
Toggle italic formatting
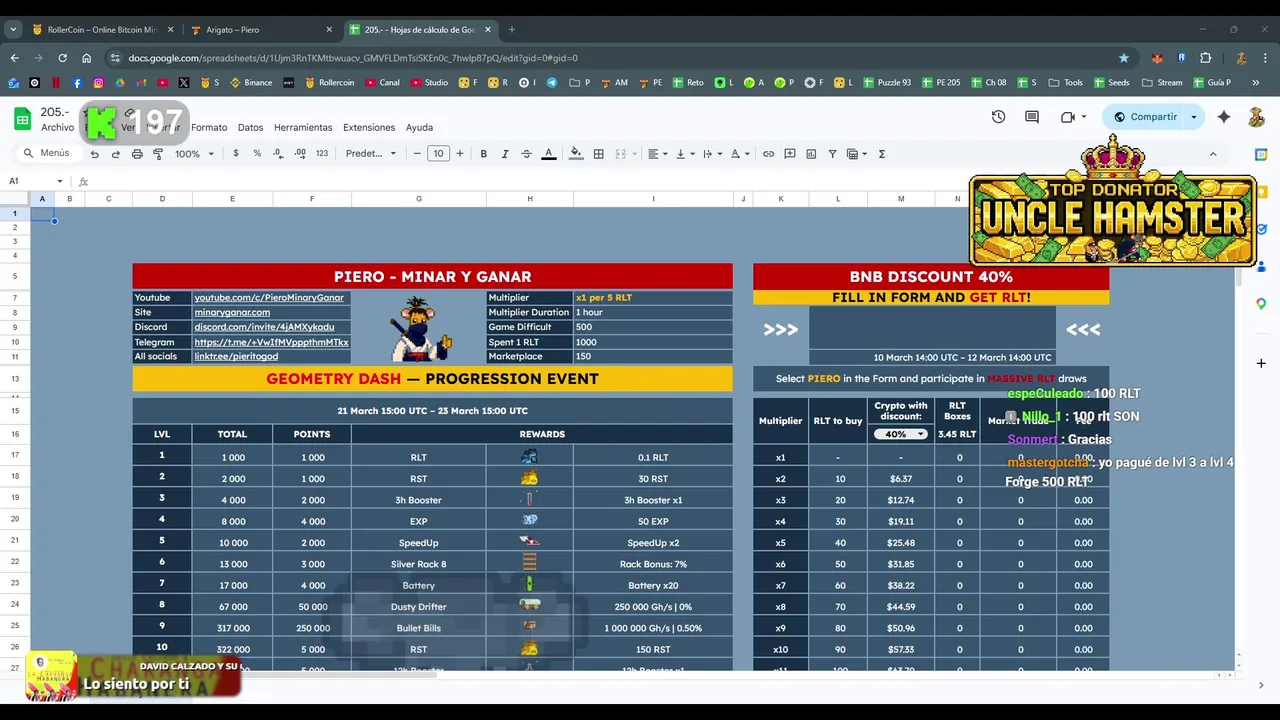(x=505, y=154)
